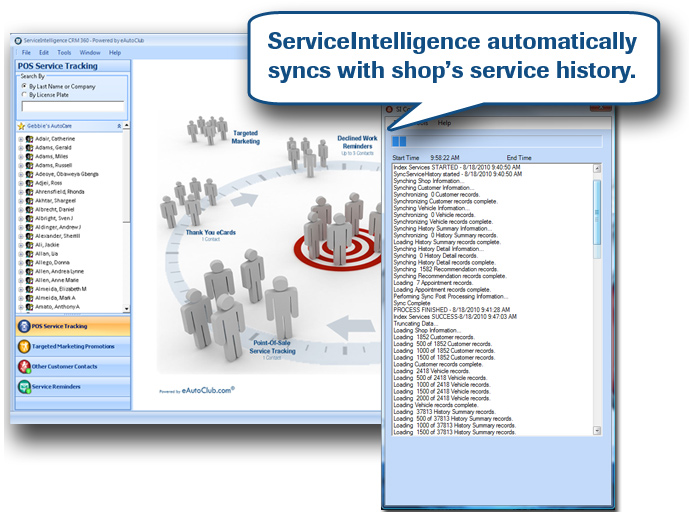Open the Window menu

click(x=90, y=52)
